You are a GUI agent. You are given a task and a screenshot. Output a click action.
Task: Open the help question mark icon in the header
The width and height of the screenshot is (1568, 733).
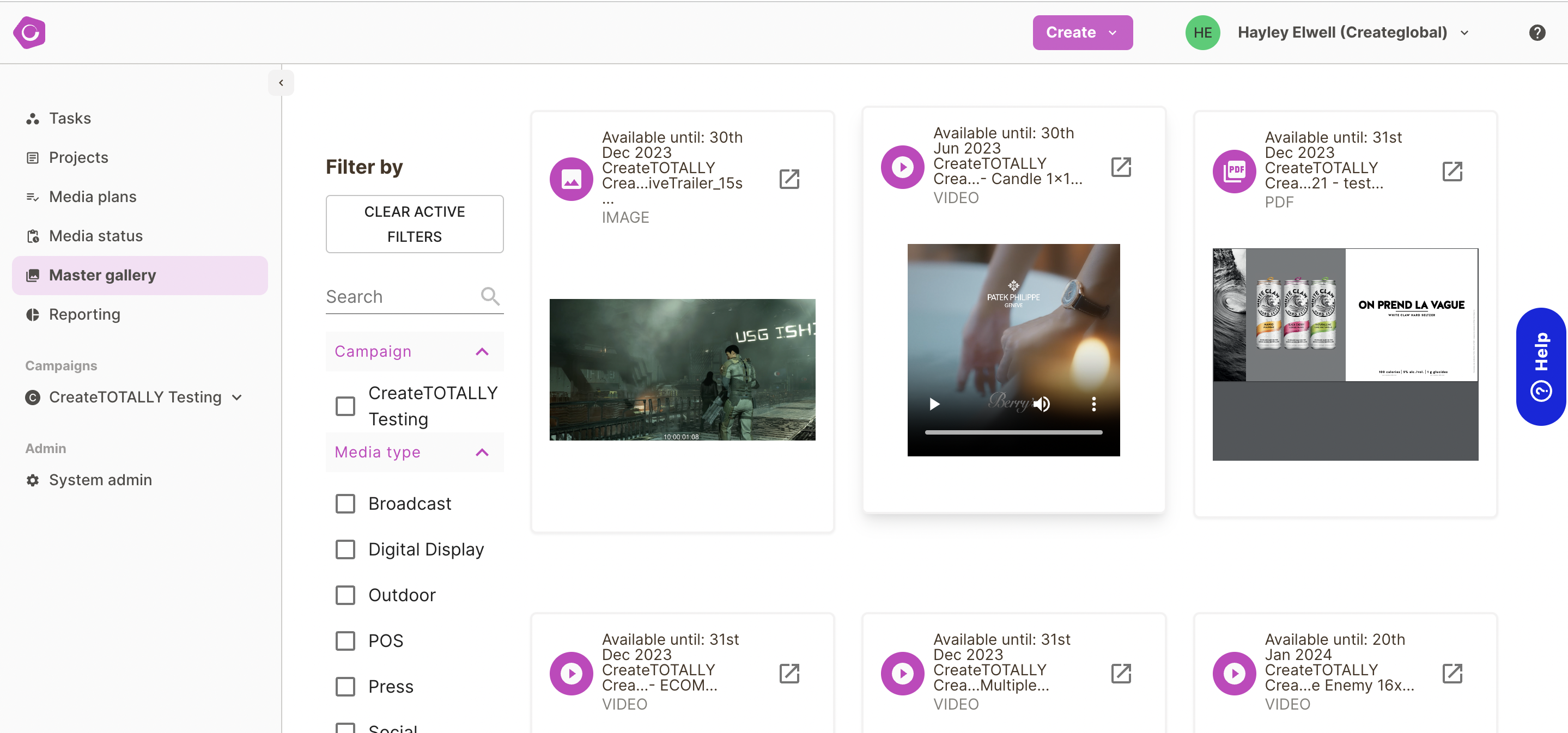1537,33
